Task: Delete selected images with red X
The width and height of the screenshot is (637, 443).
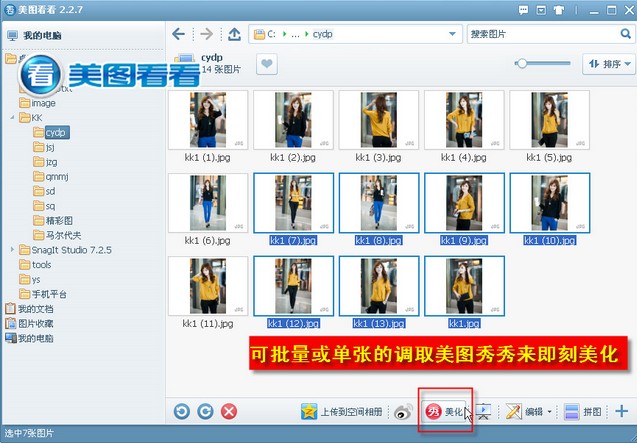Action: [229, 411]
